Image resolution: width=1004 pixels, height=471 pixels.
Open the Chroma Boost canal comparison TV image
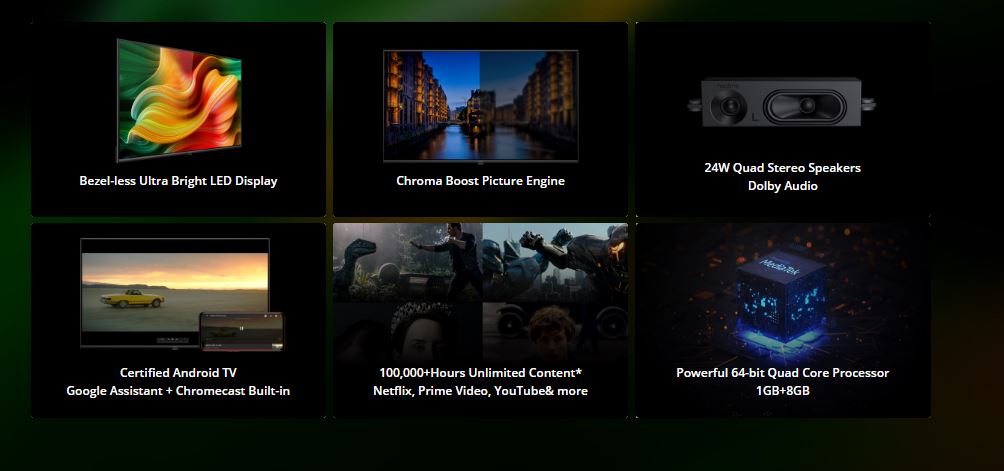click(480, 105)
